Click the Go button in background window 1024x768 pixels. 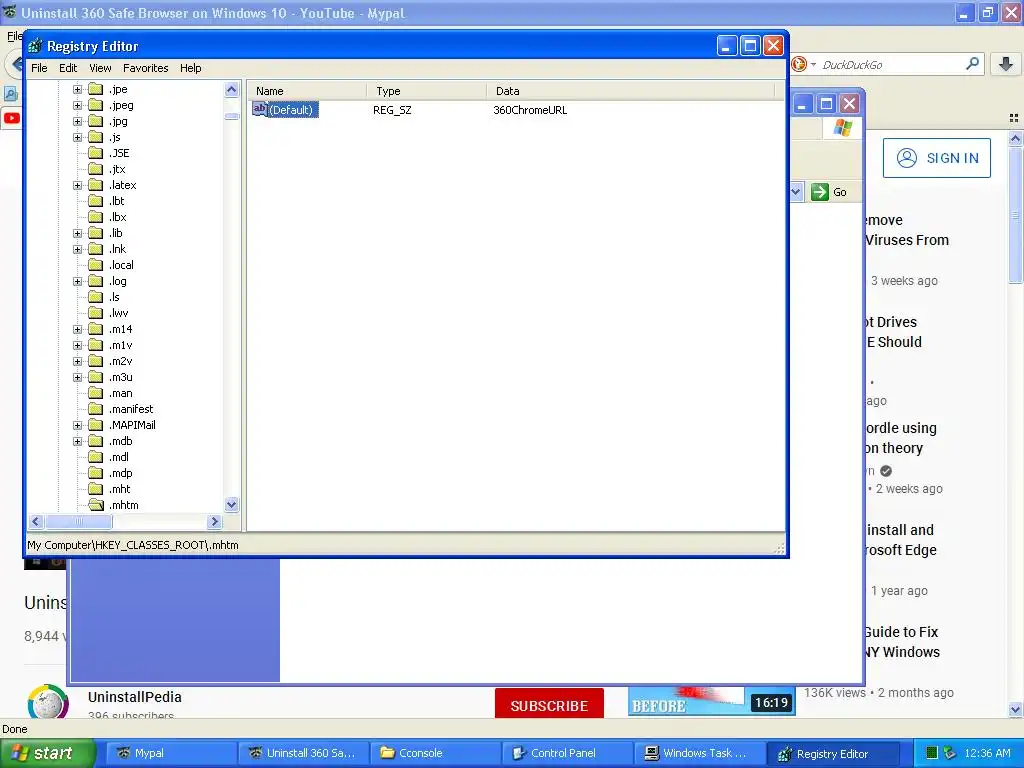click(x=829, y=192)
